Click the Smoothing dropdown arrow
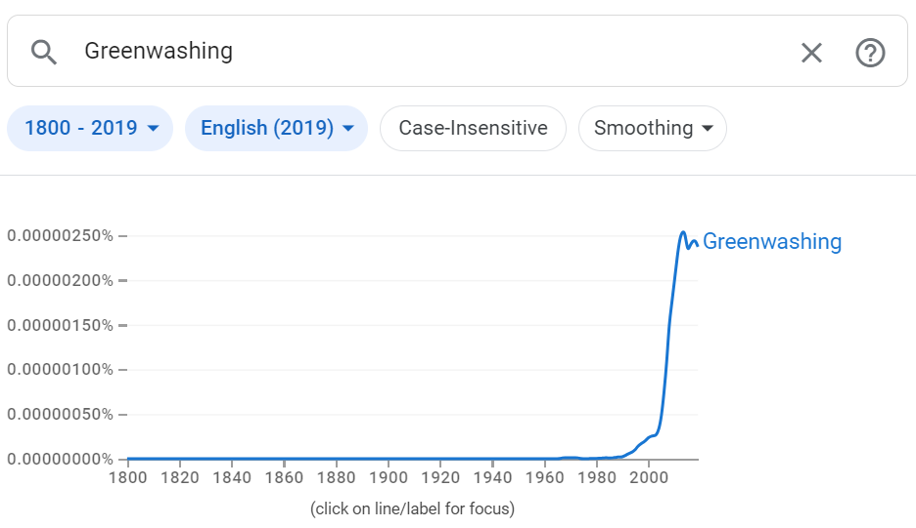 pyautogui.click(x=707, y=128)
